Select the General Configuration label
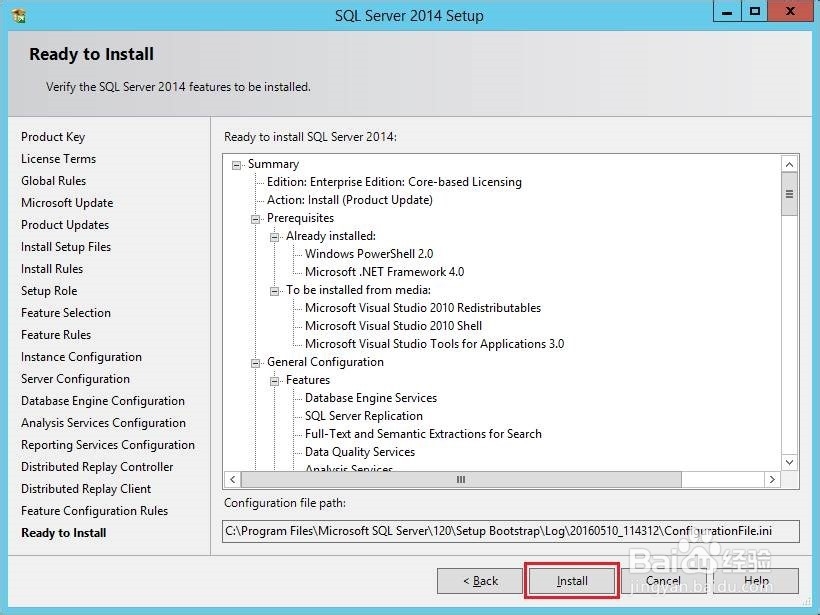Screen dimensions: 820x615 tap(325, 362)
